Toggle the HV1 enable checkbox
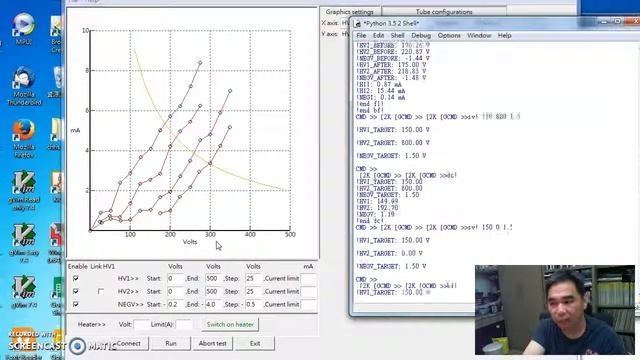This screenshot has height=360, width=640. [76, 278]
